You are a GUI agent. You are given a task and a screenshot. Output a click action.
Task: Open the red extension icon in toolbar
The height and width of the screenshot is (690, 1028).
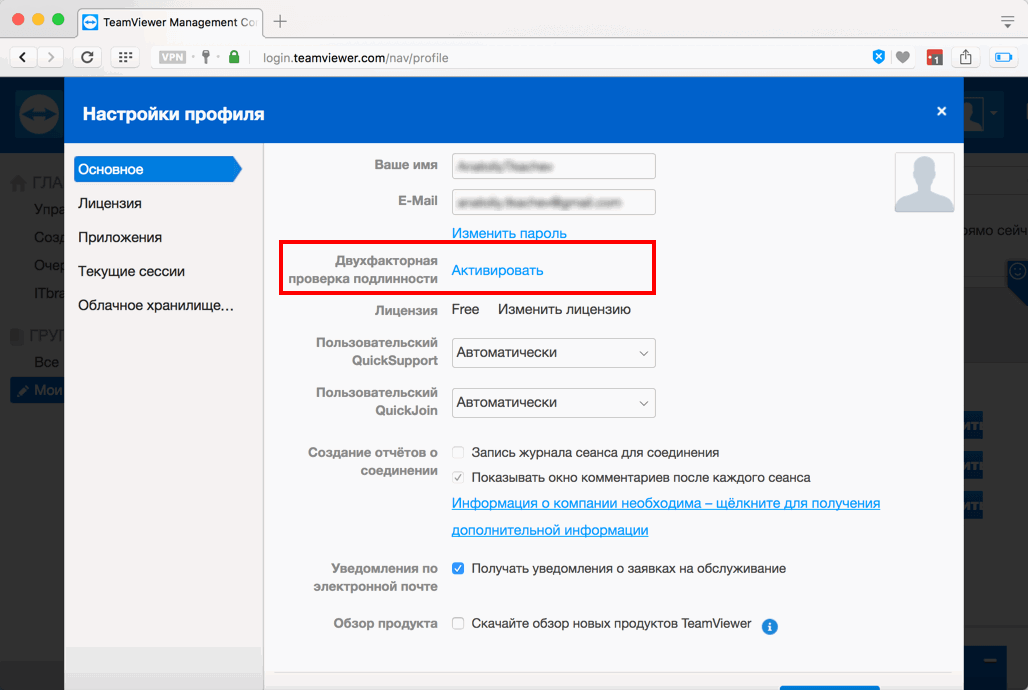click(x=934, y=58)
